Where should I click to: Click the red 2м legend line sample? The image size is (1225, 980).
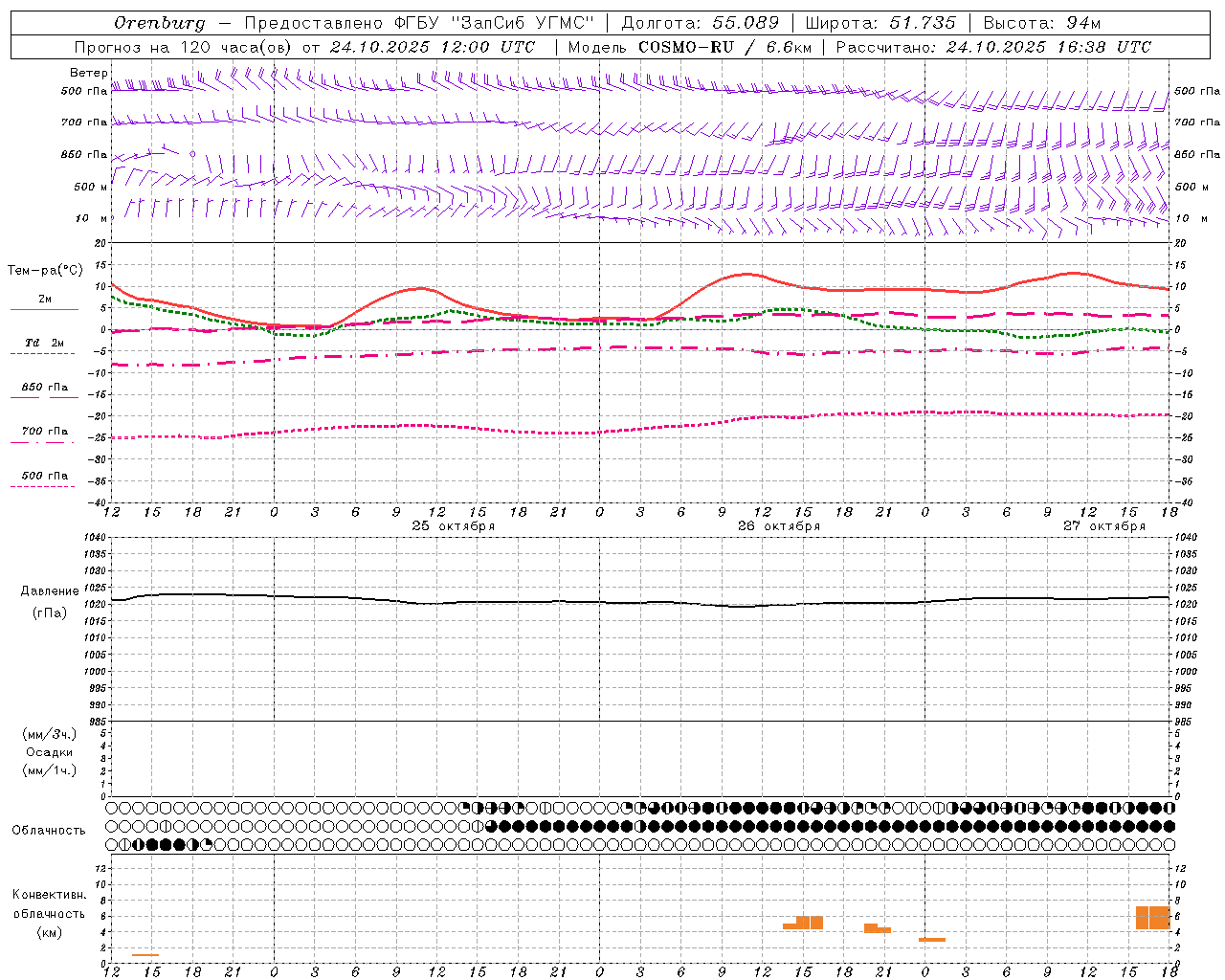click(44, 309)
